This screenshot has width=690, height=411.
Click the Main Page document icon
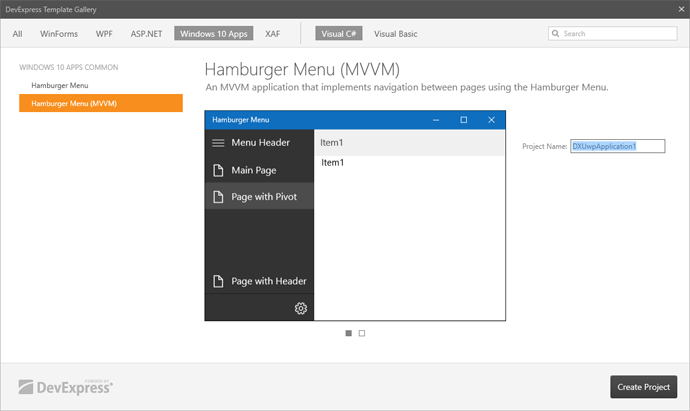click(218, 170)
